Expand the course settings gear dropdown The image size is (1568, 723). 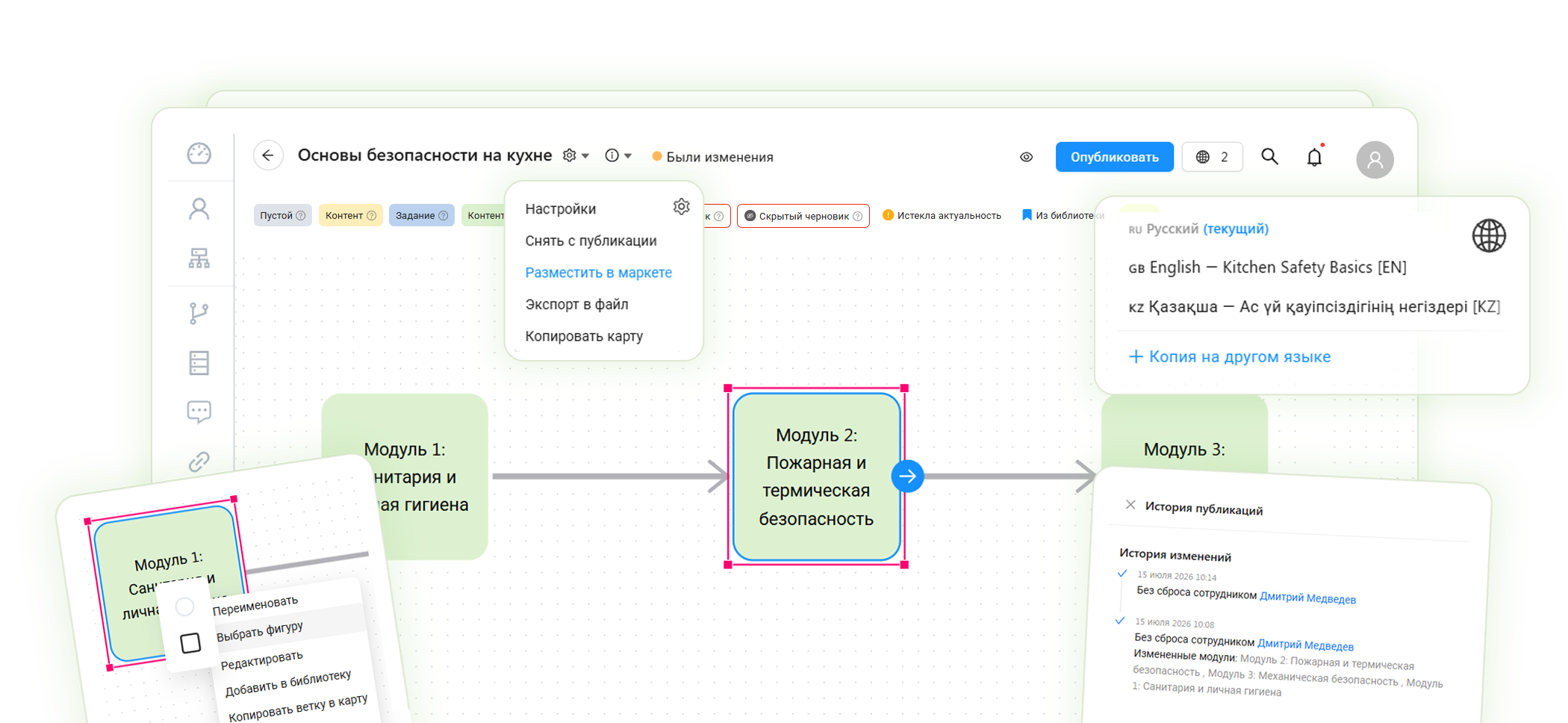(576, 155)
